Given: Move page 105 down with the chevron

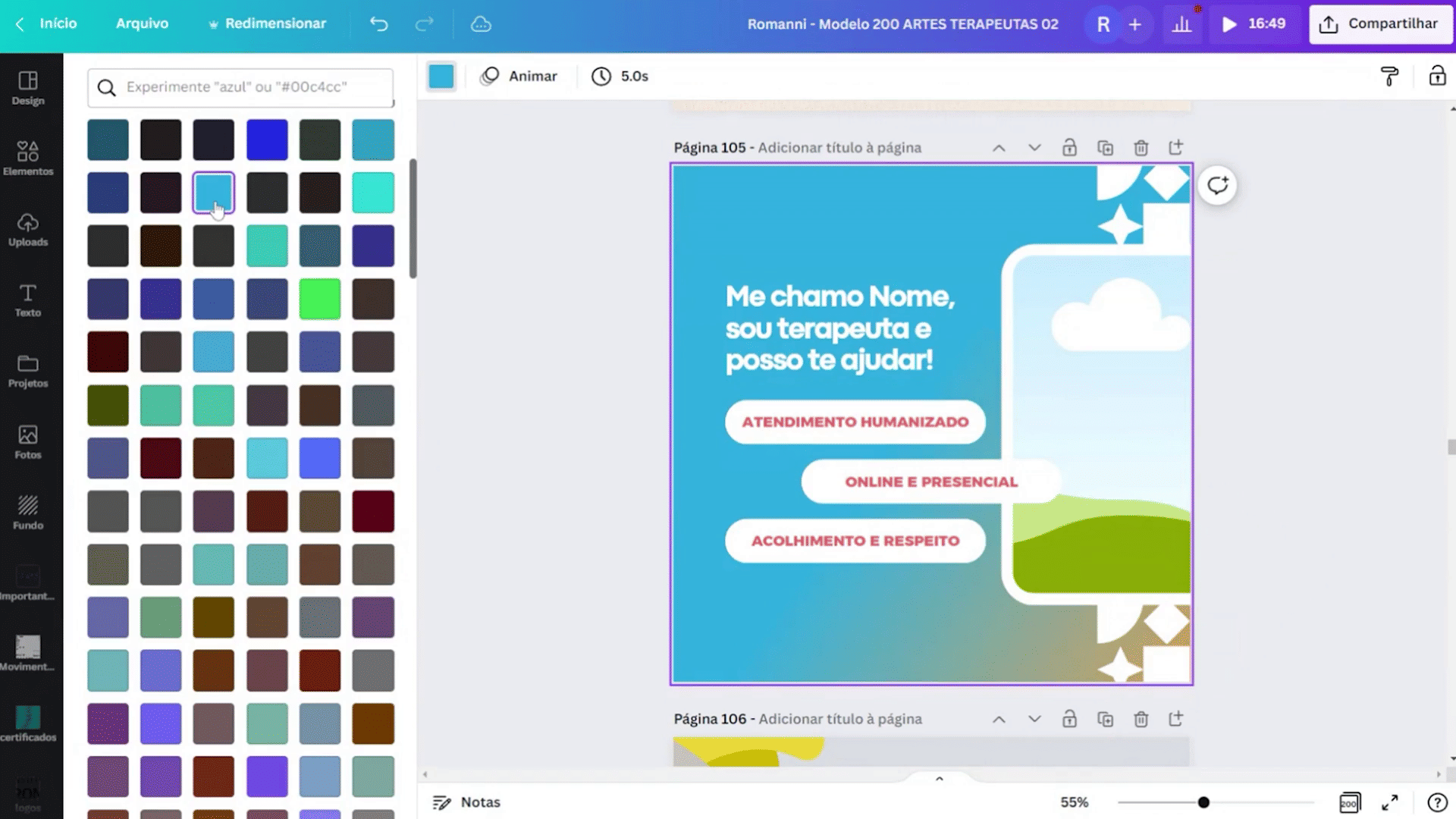Looking at the screenshot, I should coord(1034,148).
